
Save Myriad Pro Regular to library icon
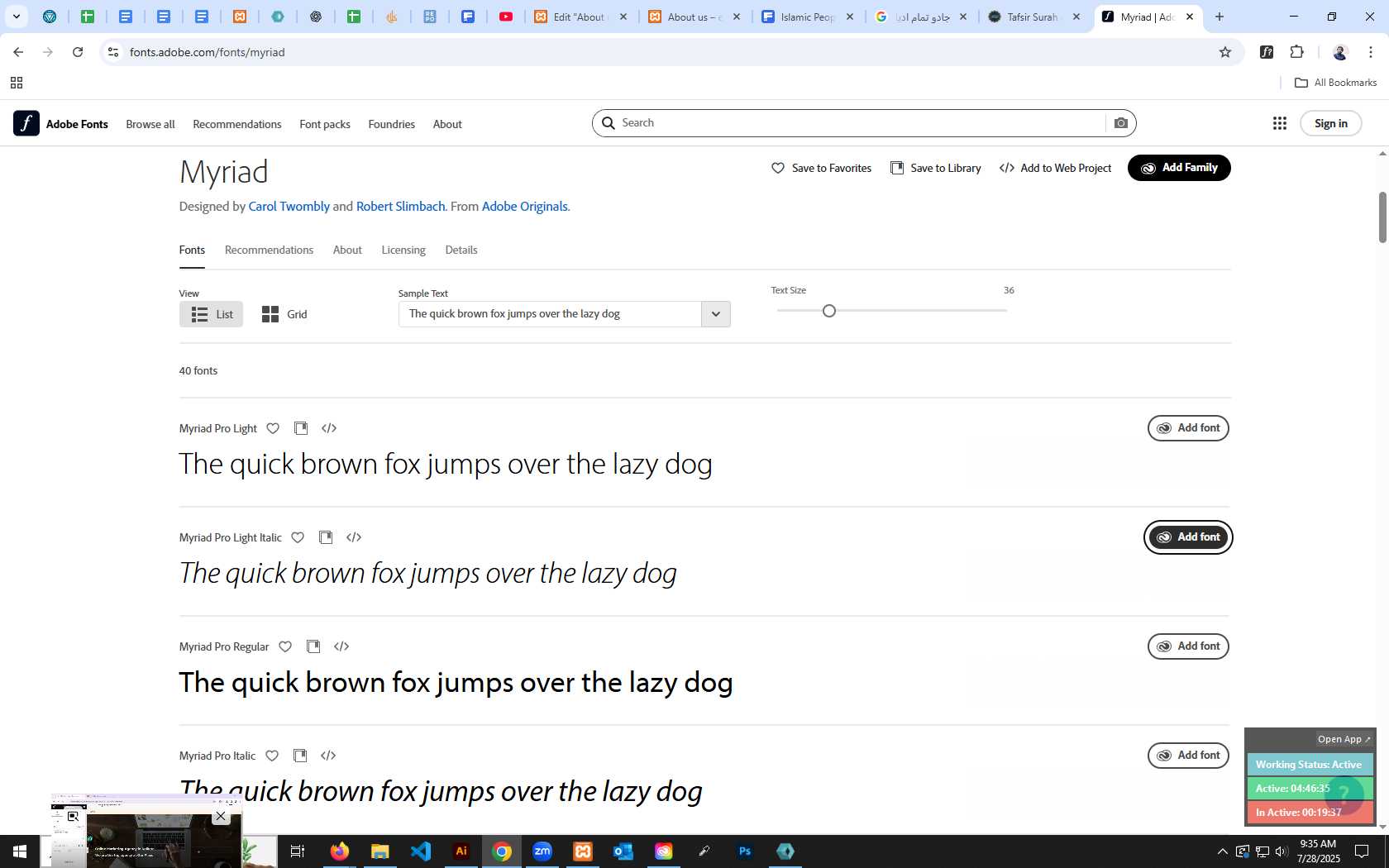(x=313, y=646)
